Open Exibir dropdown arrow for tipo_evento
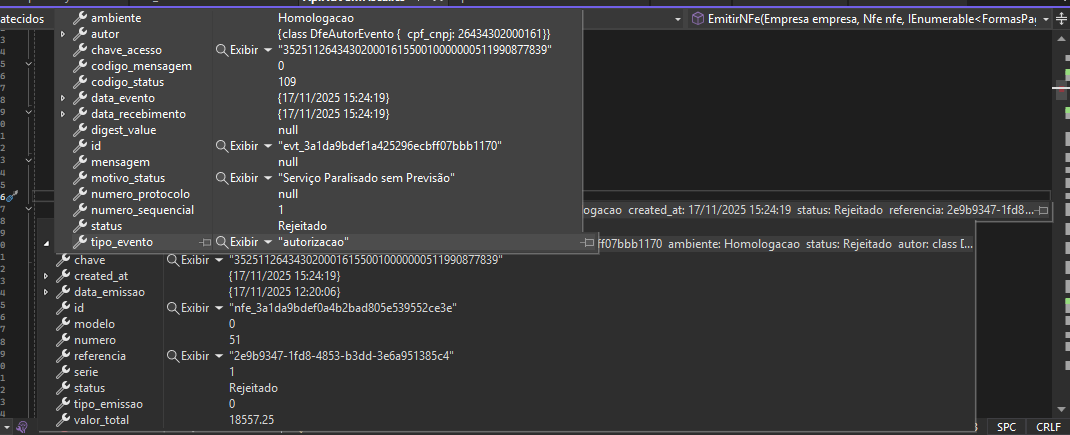 [268, 242]
